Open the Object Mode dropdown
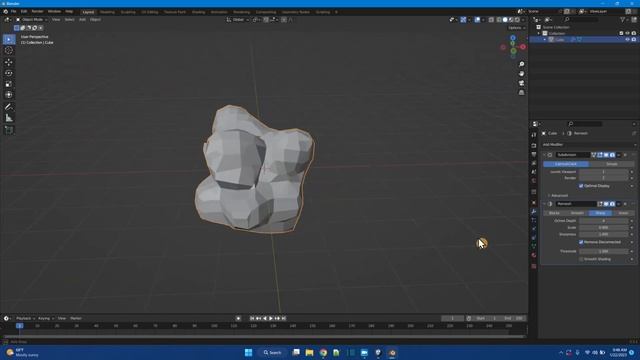The image size is (640, 360). tap(32, 20)
